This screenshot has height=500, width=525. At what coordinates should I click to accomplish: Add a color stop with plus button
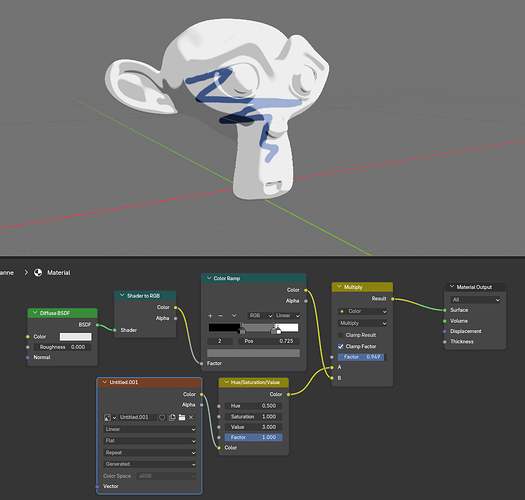210,316
